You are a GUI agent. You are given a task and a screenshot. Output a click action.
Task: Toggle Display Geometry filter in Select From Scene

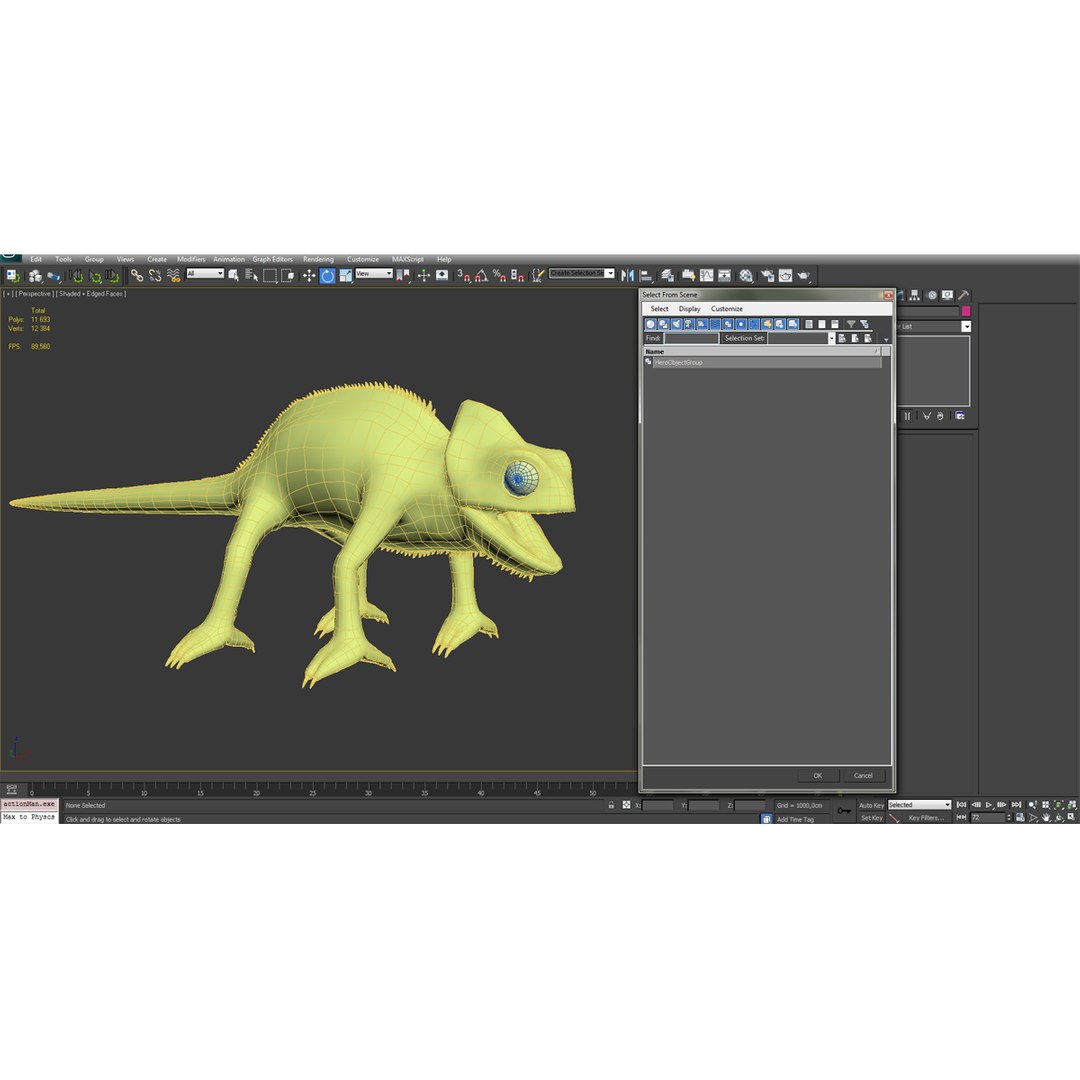click(651, 324)
